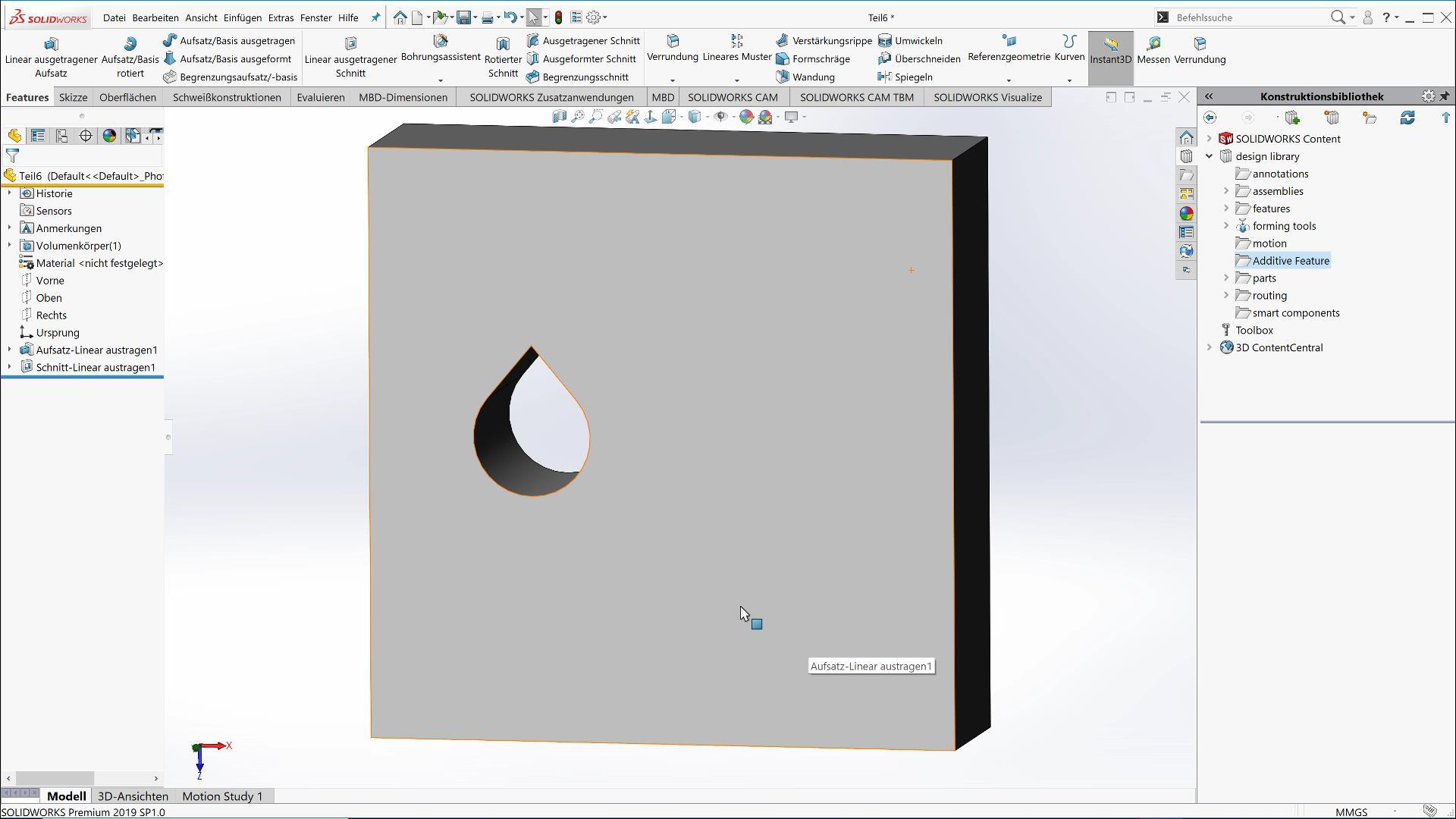
Task: Select the Spiegeln tool
Action: [x=905, y=77]
